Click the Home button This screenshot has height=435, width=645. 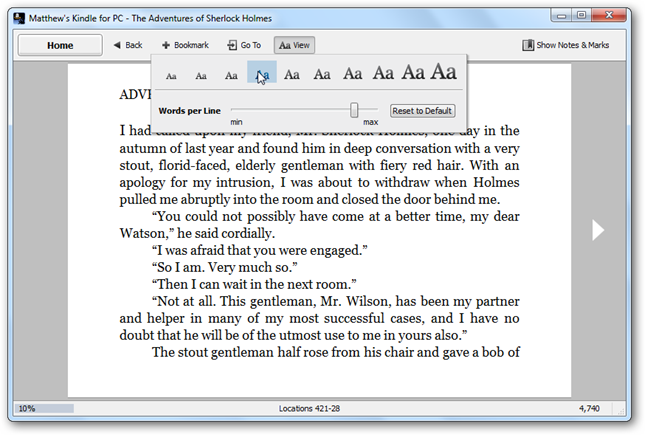click(x=60, y=45)
